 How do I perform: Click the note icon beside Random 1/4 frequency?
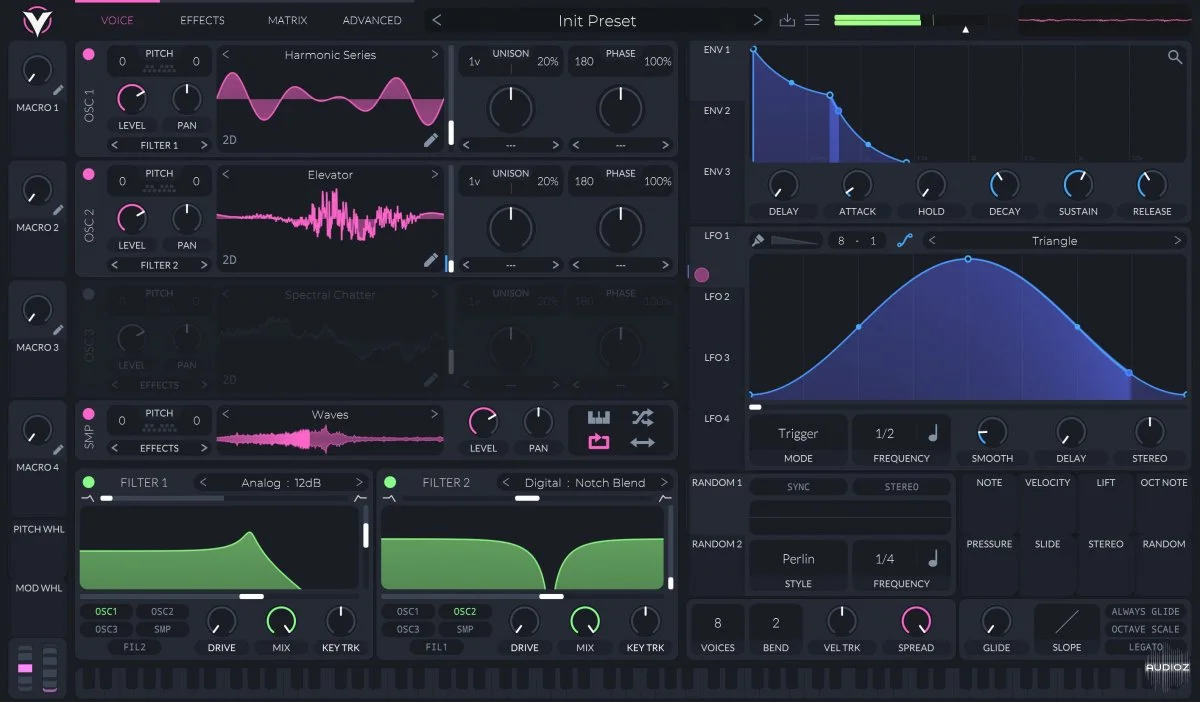pyautogui.click(x=933, y=558)
